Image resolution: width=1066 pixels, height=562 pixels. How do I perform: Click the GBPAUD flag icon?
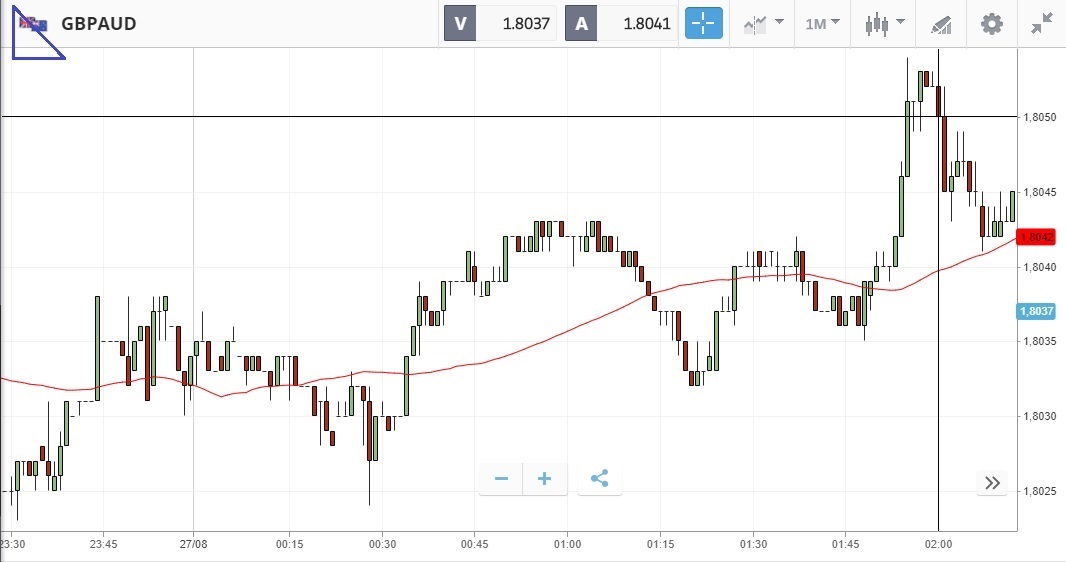point(34,24)
